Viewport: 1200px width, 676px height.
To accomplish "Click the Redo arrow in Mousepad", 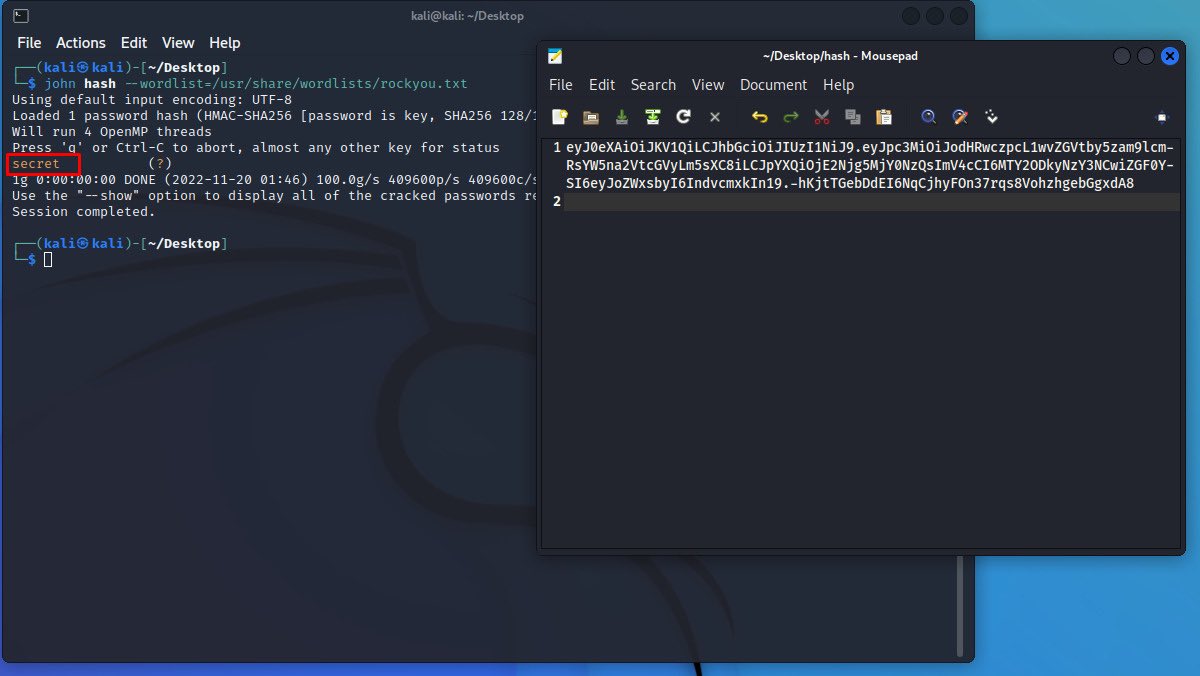I will click(791, 117).
